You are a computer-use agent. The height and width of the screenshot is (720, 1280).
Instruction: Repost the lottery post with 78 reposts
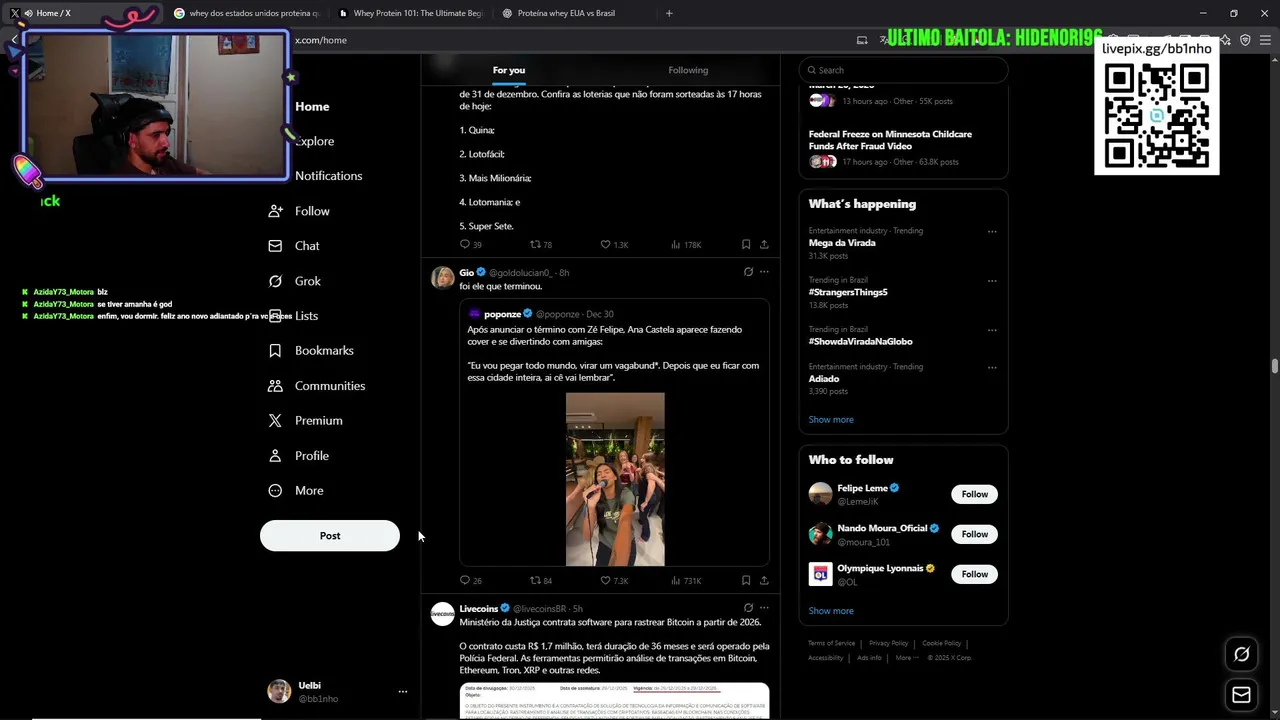pyautogui.click(x=541, y=244)
